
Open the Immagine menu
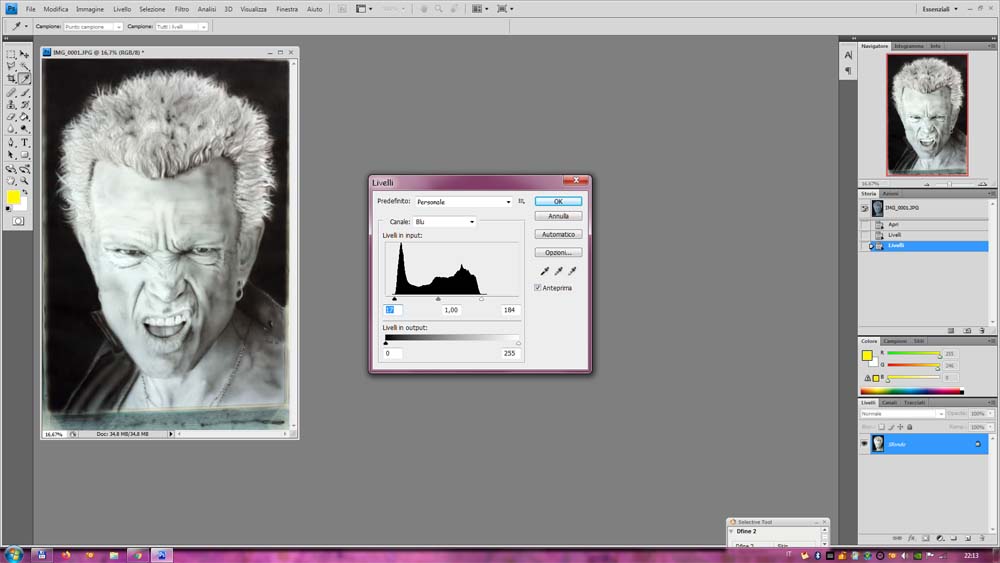point(90,9)
